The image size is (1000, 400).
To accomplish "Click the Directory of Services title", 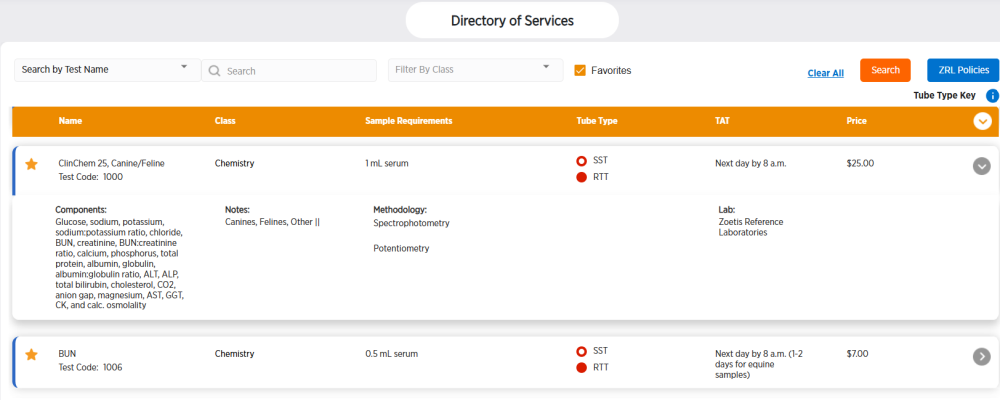I will pyautogui.click(x=512, y=20).
